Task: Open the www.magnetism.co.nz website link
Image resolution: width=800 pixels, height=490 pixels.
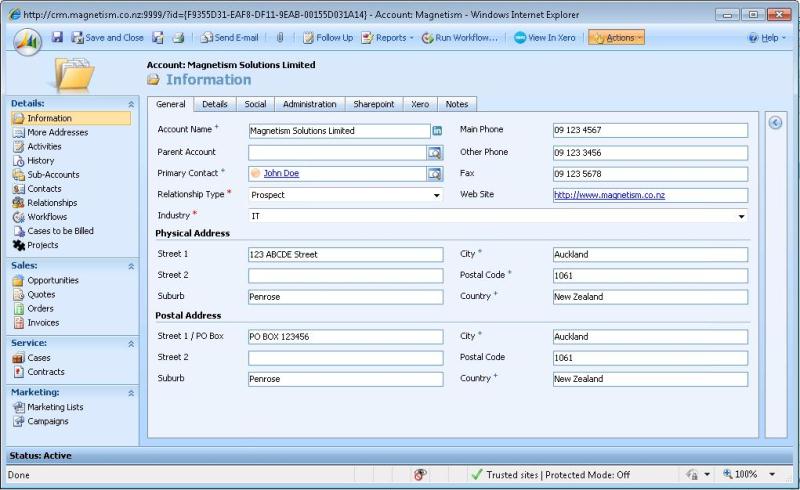Action: (x=609, y=195)
